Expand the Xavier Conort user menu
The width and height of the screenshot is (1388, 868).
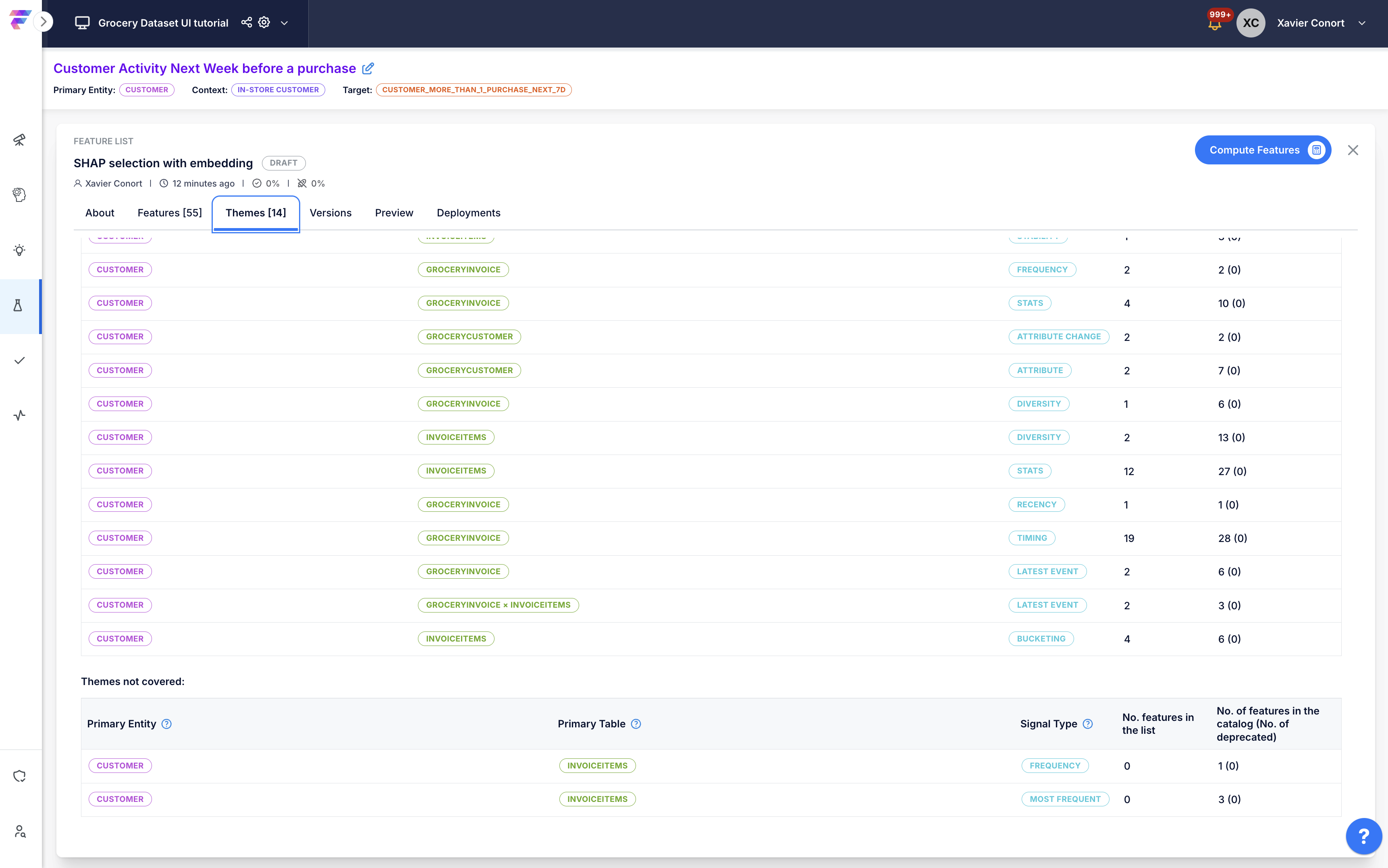1362,23
